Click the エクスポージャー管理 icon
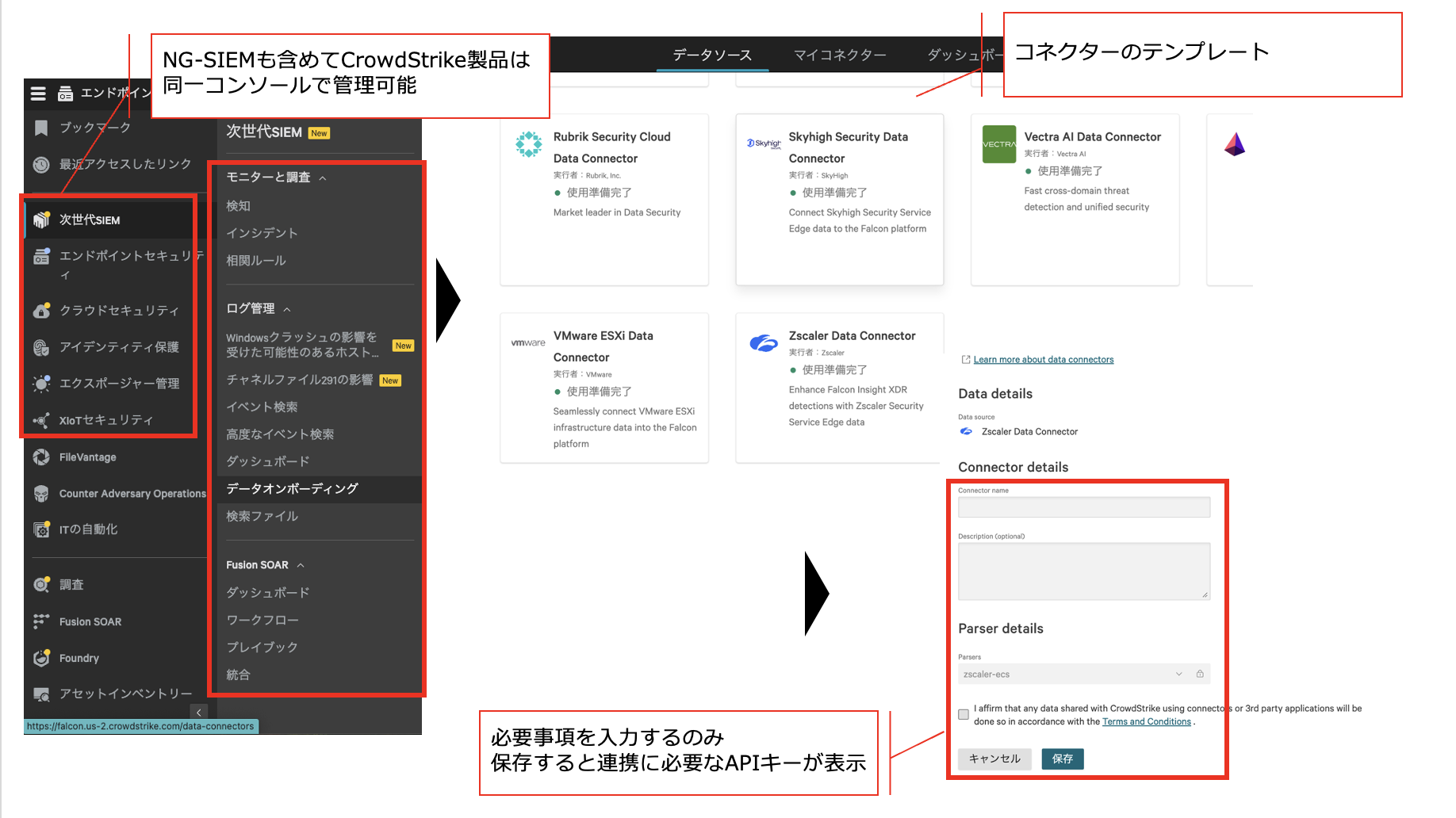 click(x=41, y=384)
